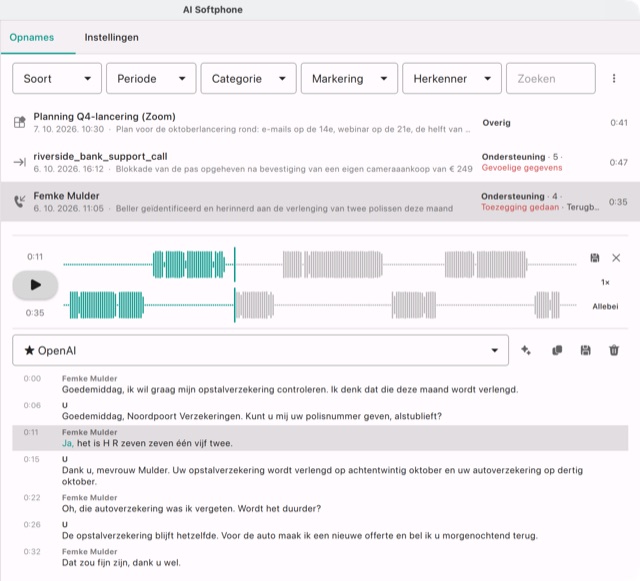
Task: Play the recording with the play button
Action: pyautogui.click(x=35, y=285)
